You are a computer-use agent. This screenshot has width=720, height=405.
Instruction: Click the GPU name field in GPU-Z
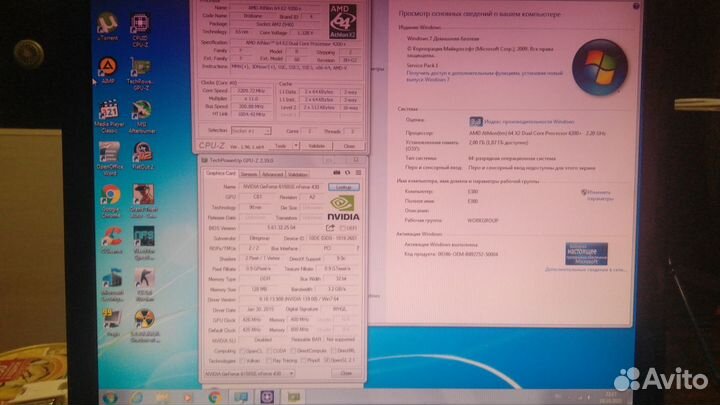point(282,187)
